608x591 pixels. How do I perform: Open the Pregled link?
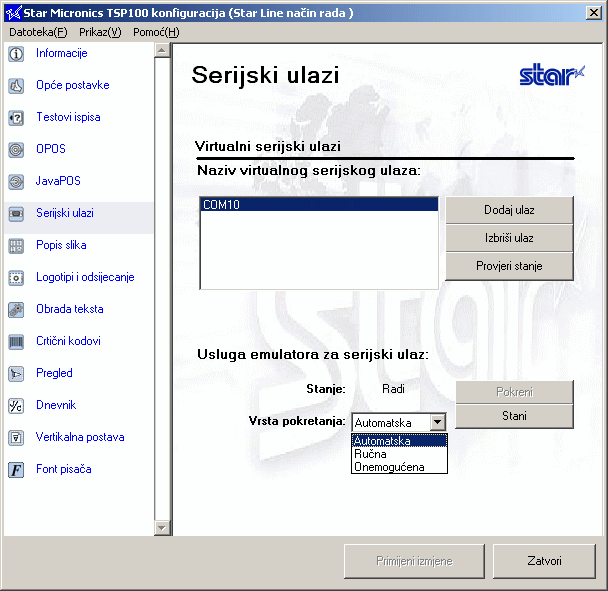coord(54,373)
